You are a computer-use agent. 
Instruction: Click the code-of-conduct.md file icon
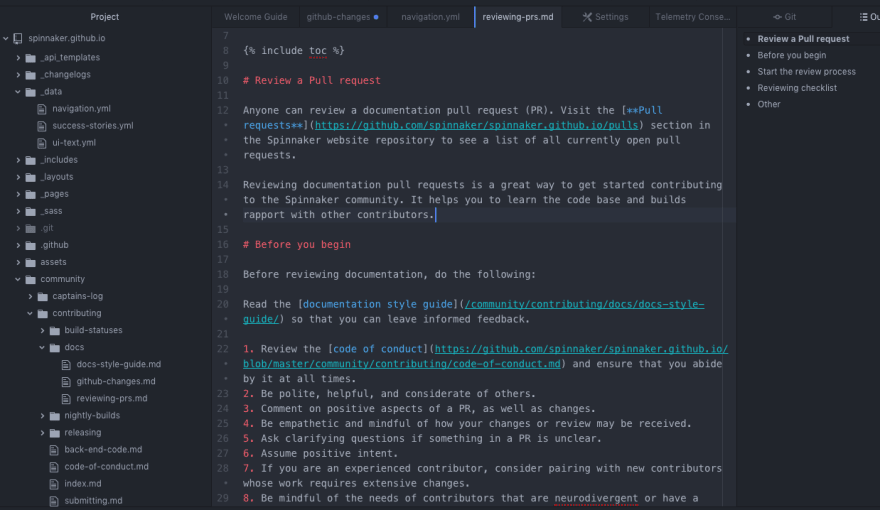point(54,467)
